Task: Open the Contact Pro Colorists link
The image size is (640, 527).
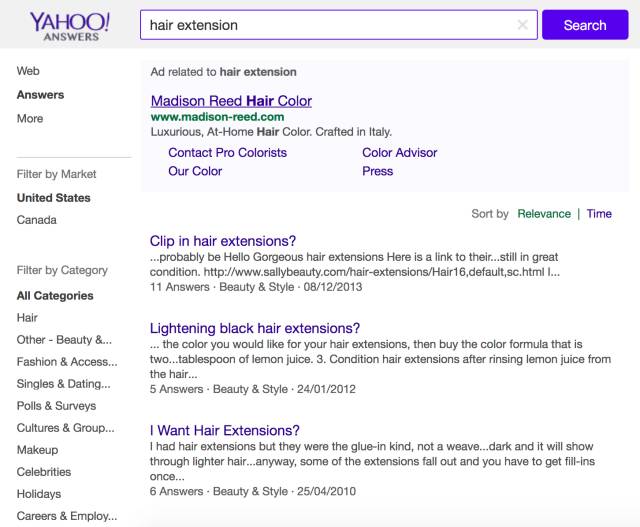Action: pyautogui.click(x=227, y=153)
